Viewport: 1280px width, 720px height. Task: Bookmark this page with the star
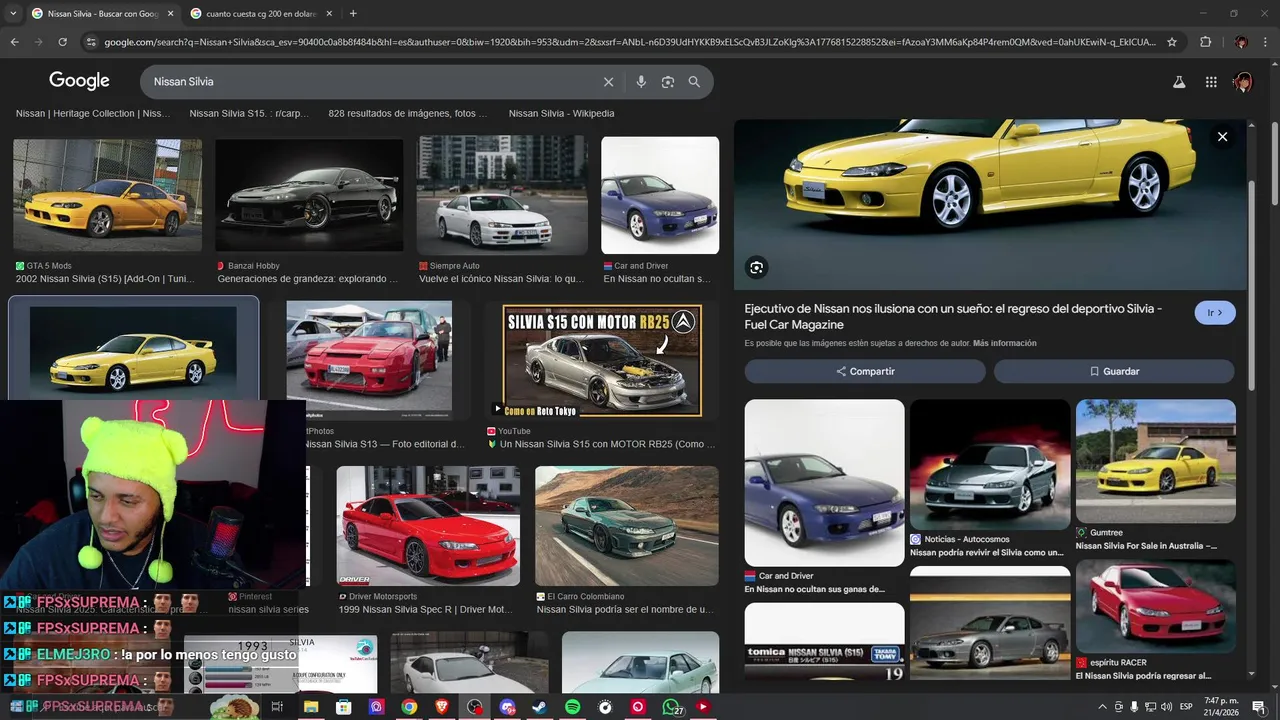pos(1172,42)
